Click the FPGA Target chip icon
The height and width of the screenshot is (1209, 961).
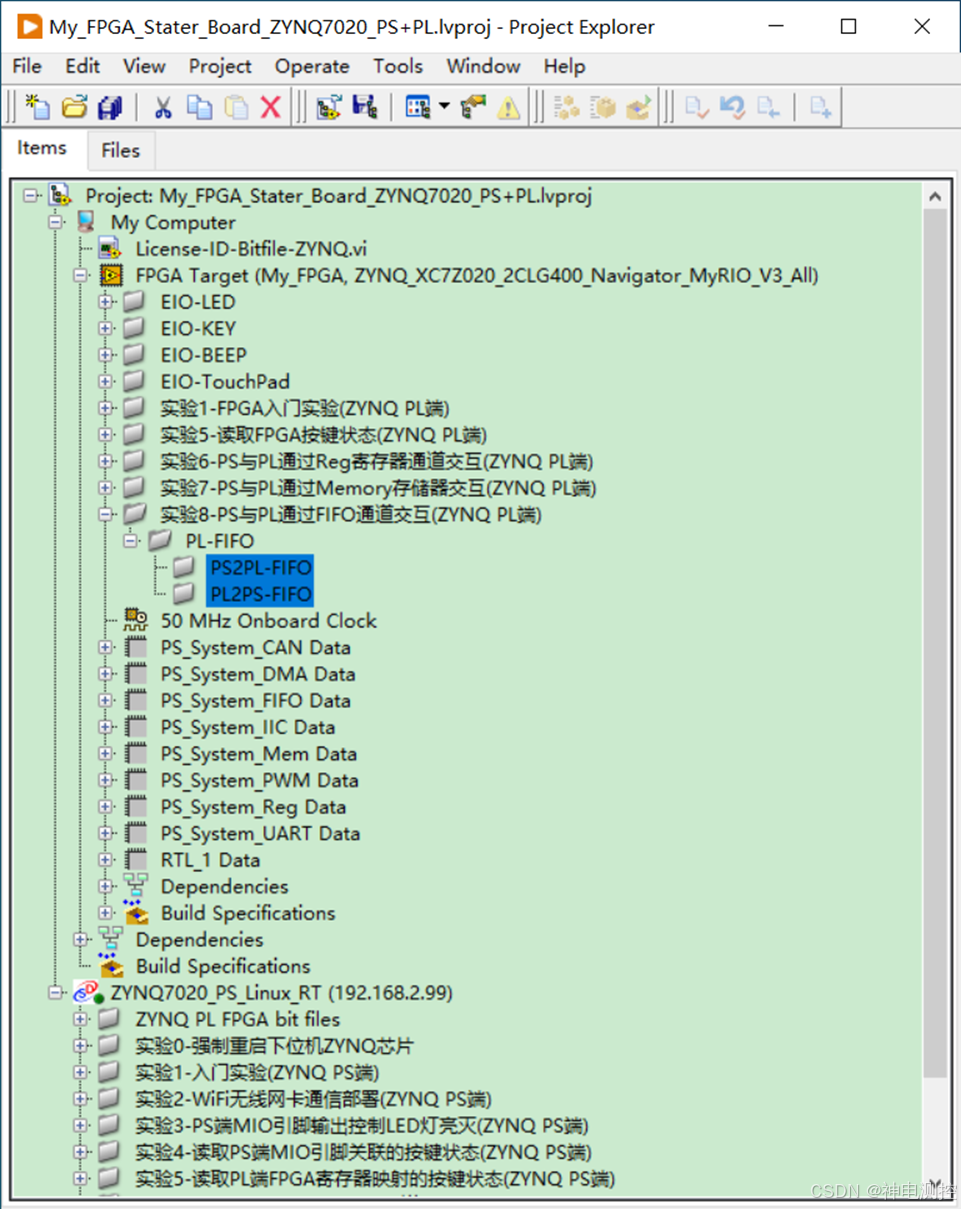(x=111, y=275)
